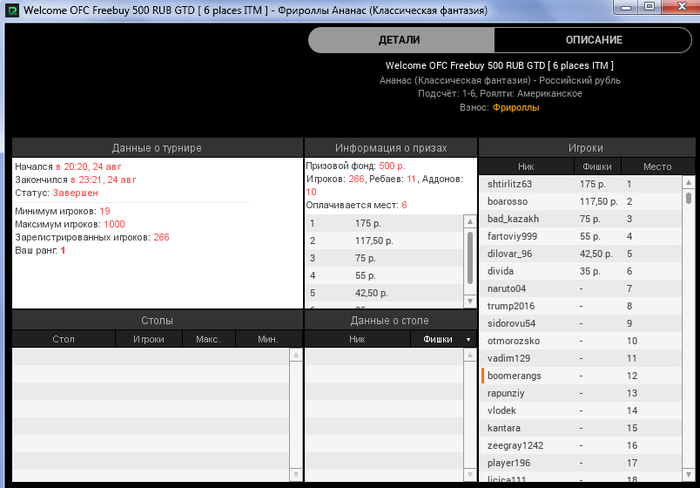Sort tables by Стол column header
Screen dimensions: 700x488
click(63, 339)
